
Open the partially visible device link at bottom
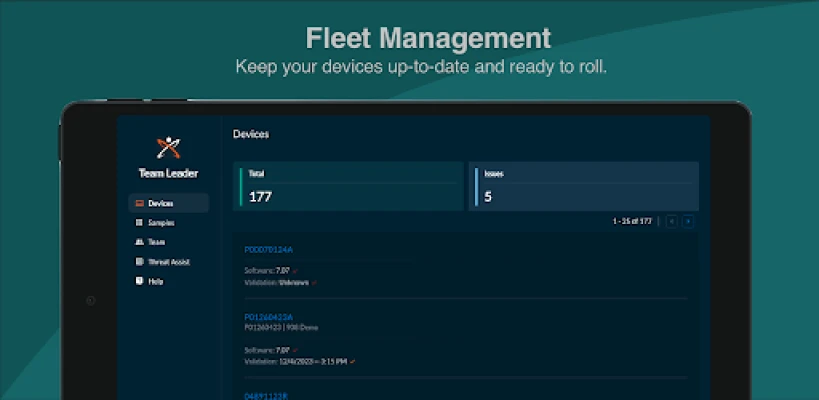point(268,395)
